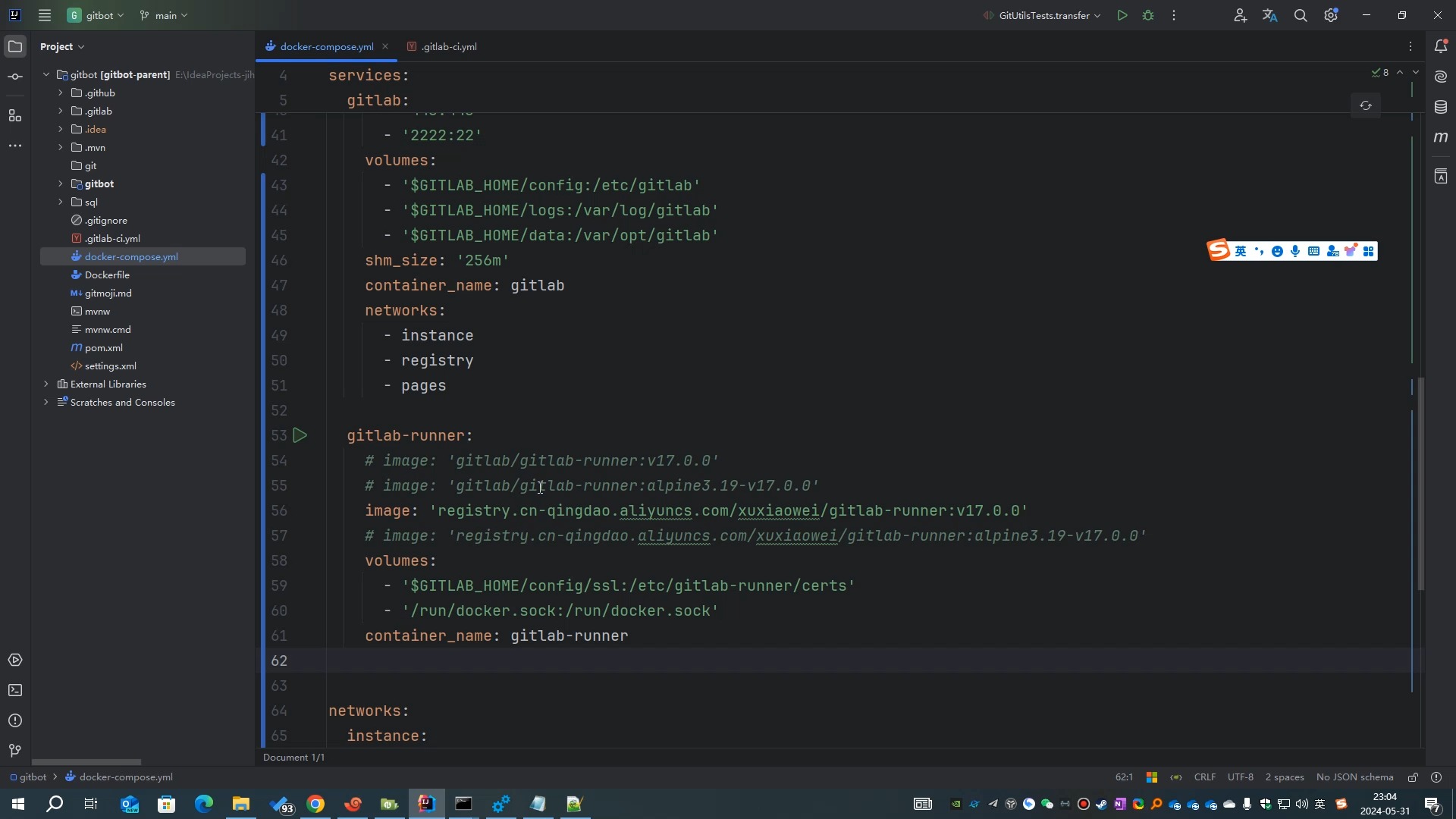Click gitbot breadcrumb in navigation bar
The image size is (1456, 819).
(27, 777)
